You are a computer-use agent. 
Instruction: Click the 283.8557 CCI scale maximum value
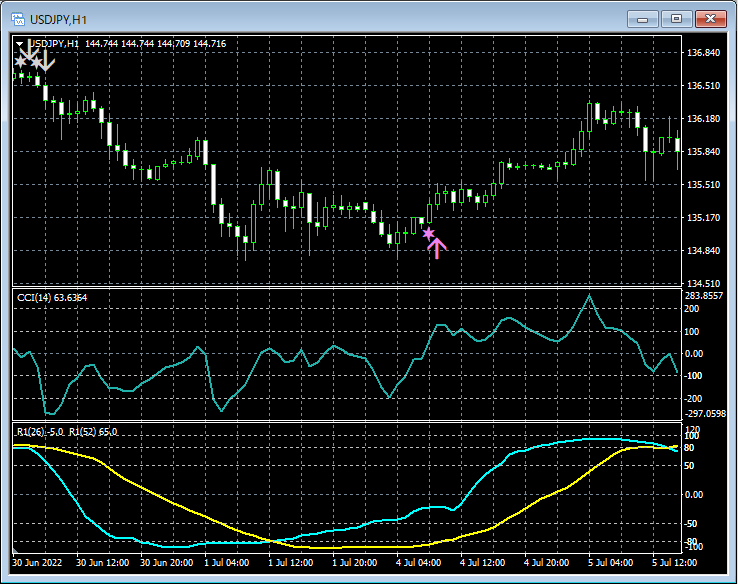tap(705, 296)
